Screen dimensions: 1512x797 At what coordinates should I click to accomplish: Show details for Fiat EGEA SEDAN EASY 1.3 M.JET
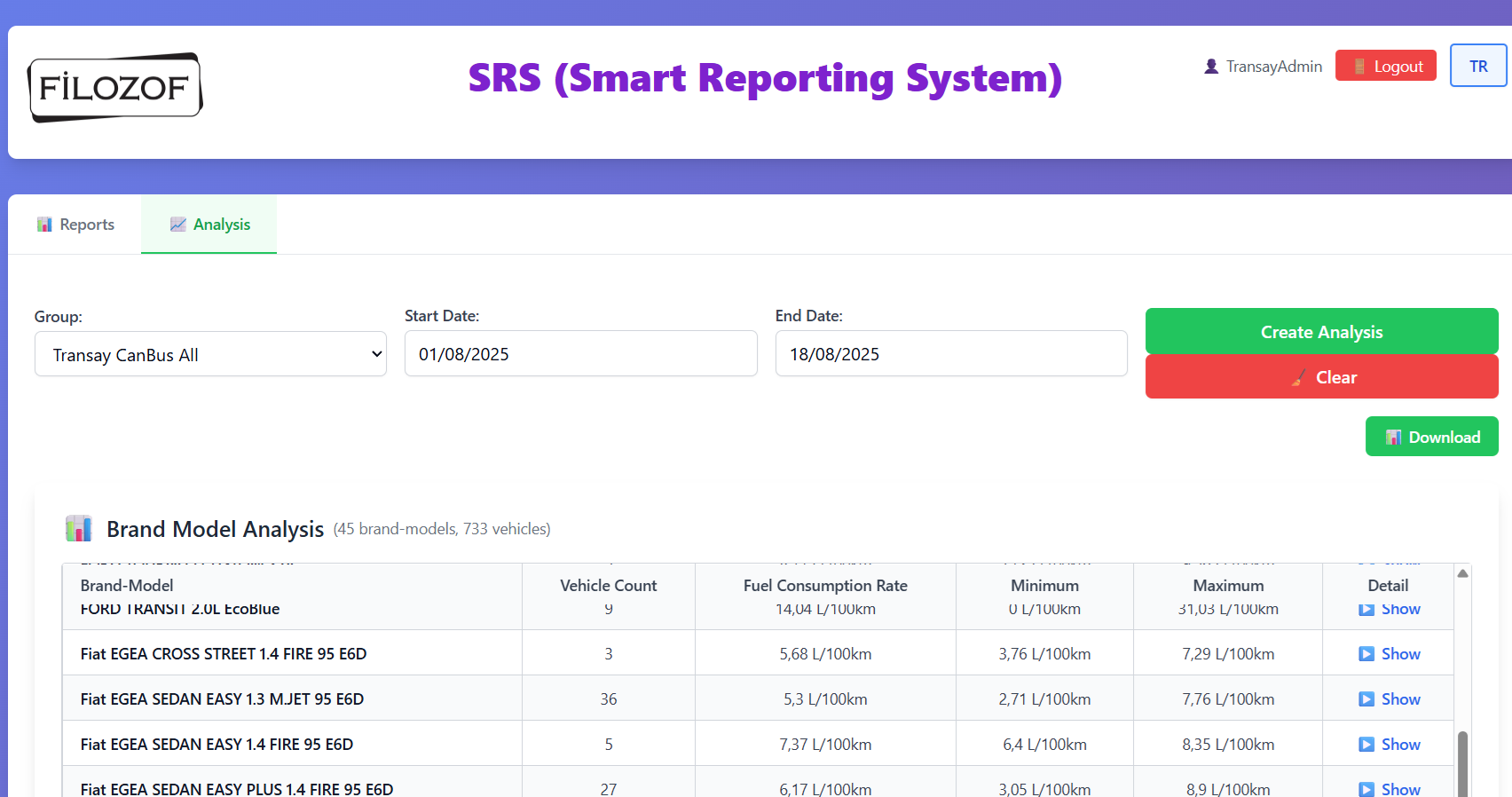coord(1389,698)
